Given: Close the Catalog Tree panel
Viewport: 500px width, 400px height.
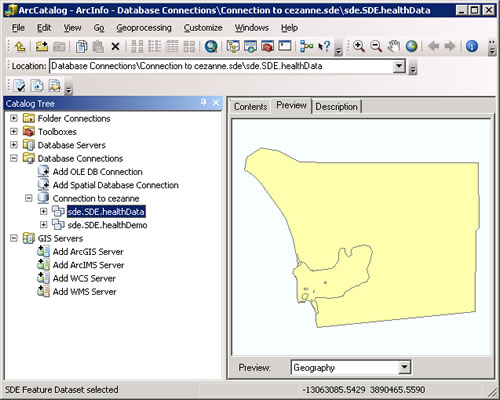Looking at the screenshot, I should click(x=216, y=102).
